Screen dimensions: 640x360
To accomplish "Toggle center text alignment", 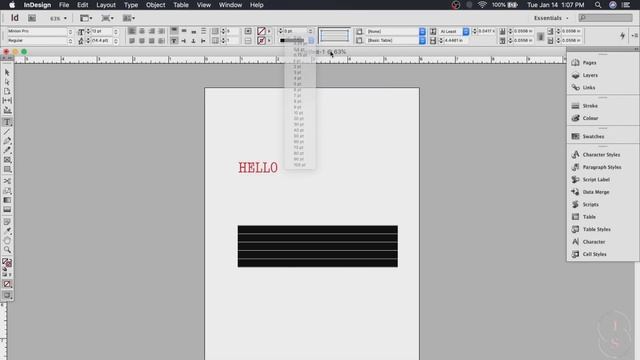I will tap(142, 31).
